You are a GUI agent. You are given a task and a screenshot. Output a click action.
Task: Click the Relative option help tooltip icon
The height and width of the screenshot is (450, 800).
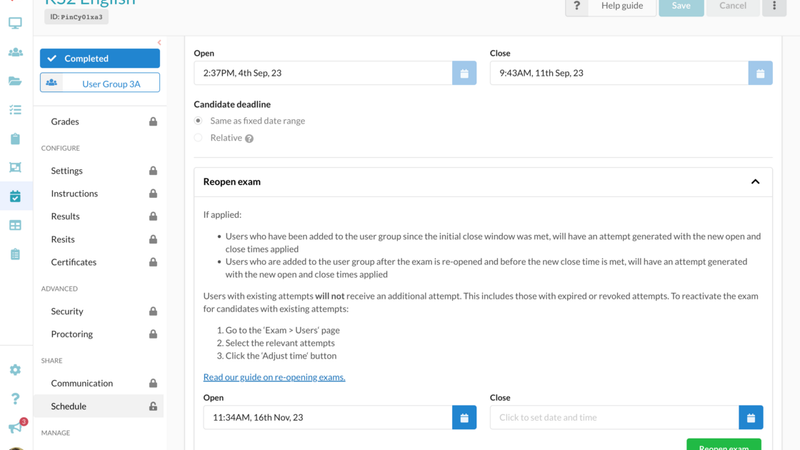pyautogui.click(x=249, y=138)
